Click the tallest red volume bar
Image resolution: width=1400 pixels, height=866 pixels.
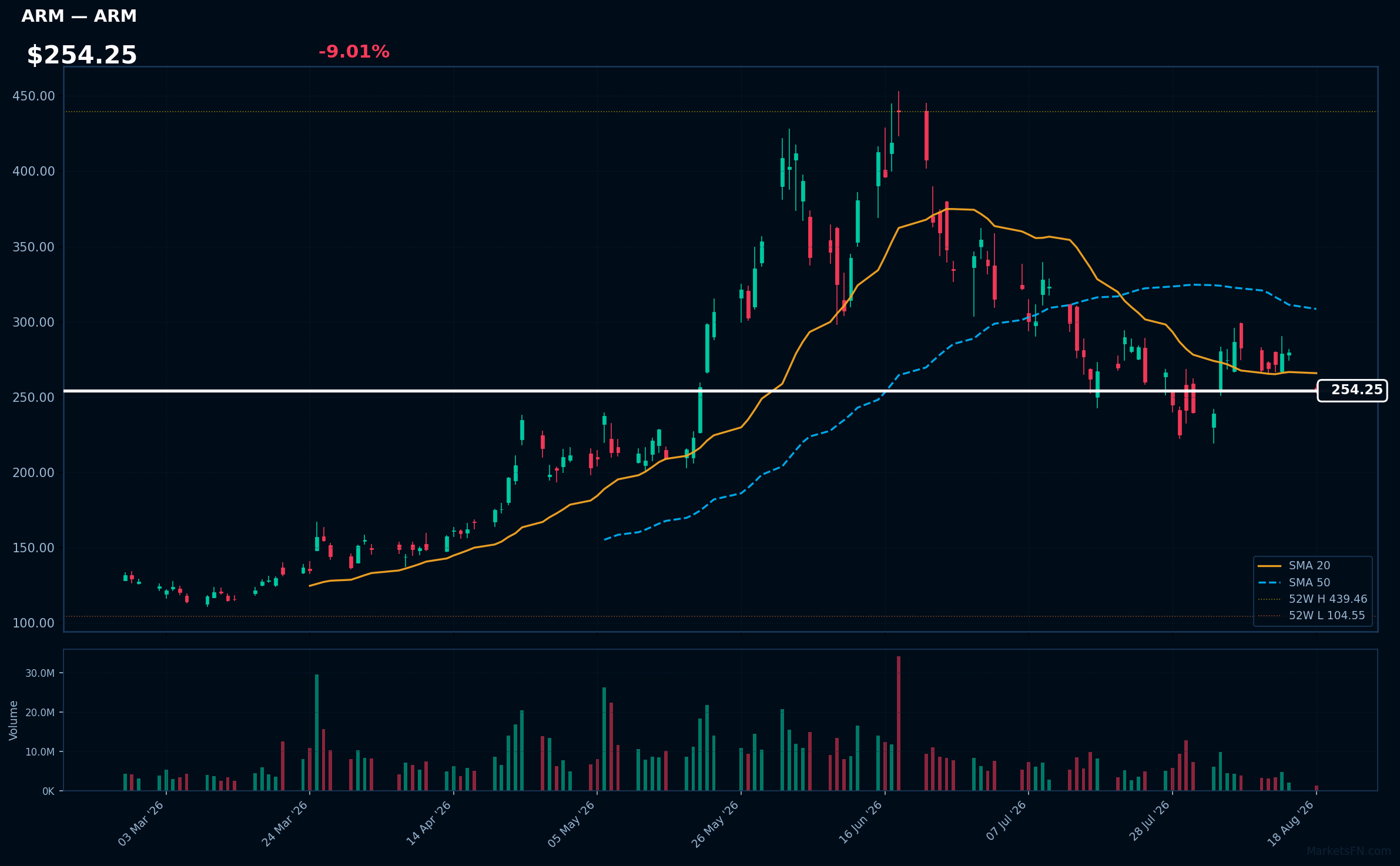899,723
